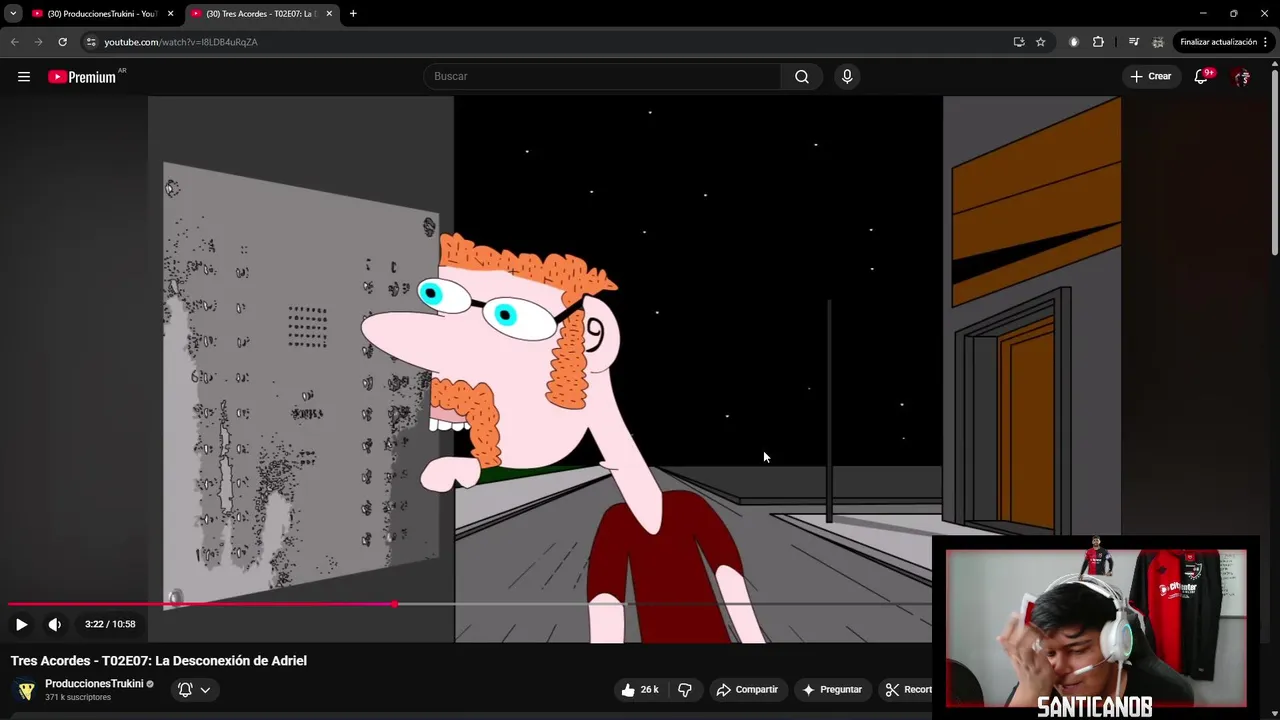Open the Compartir share dialog

(747, 689)
